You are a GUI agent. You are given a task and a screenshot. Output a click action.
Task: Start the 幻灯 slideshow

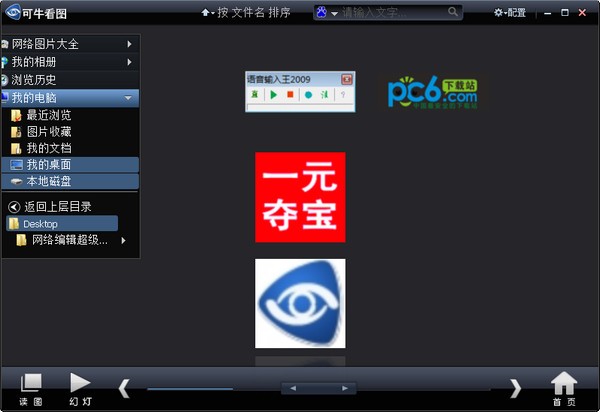(80, 389)
